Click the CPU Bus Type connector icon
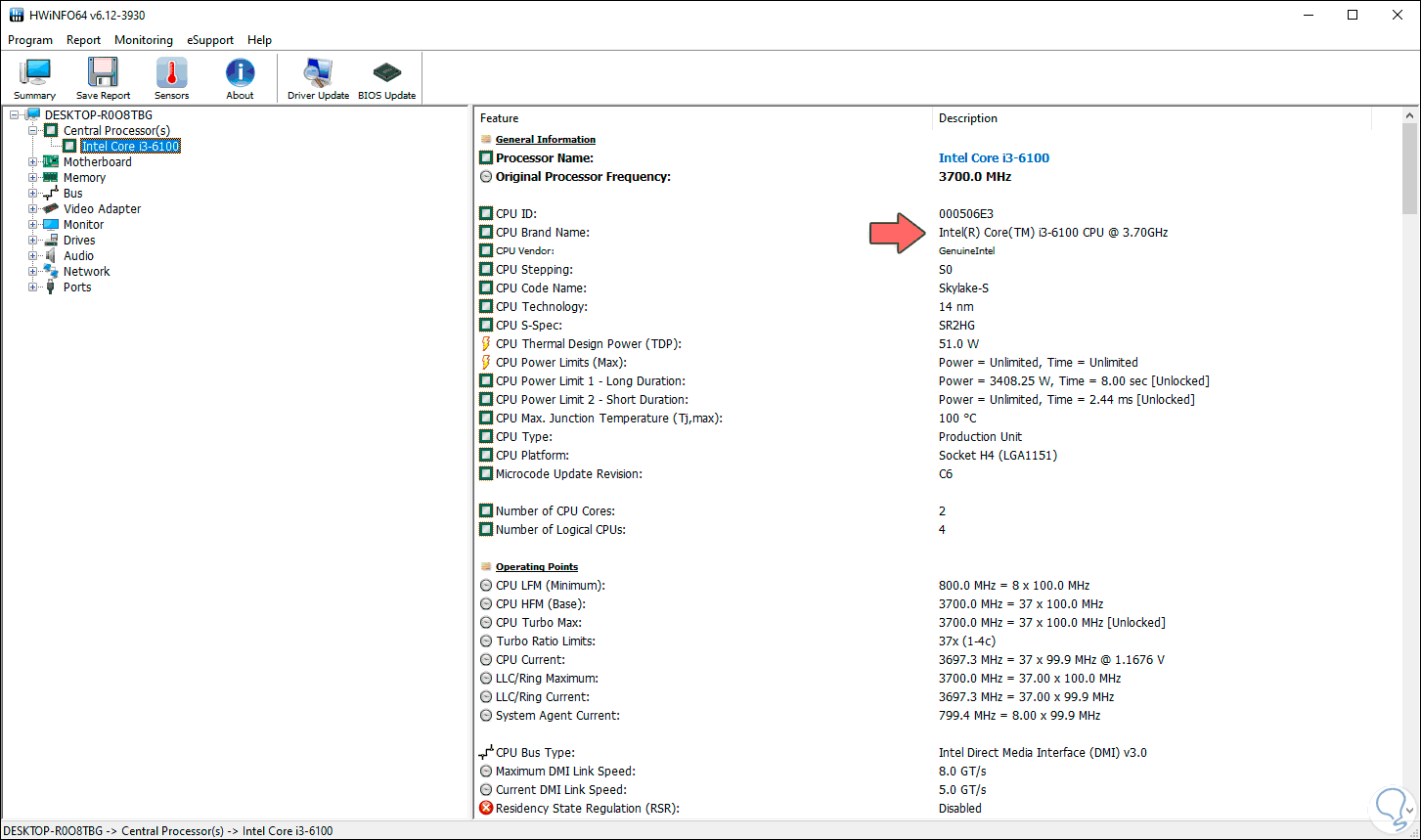 pos(486,753)
